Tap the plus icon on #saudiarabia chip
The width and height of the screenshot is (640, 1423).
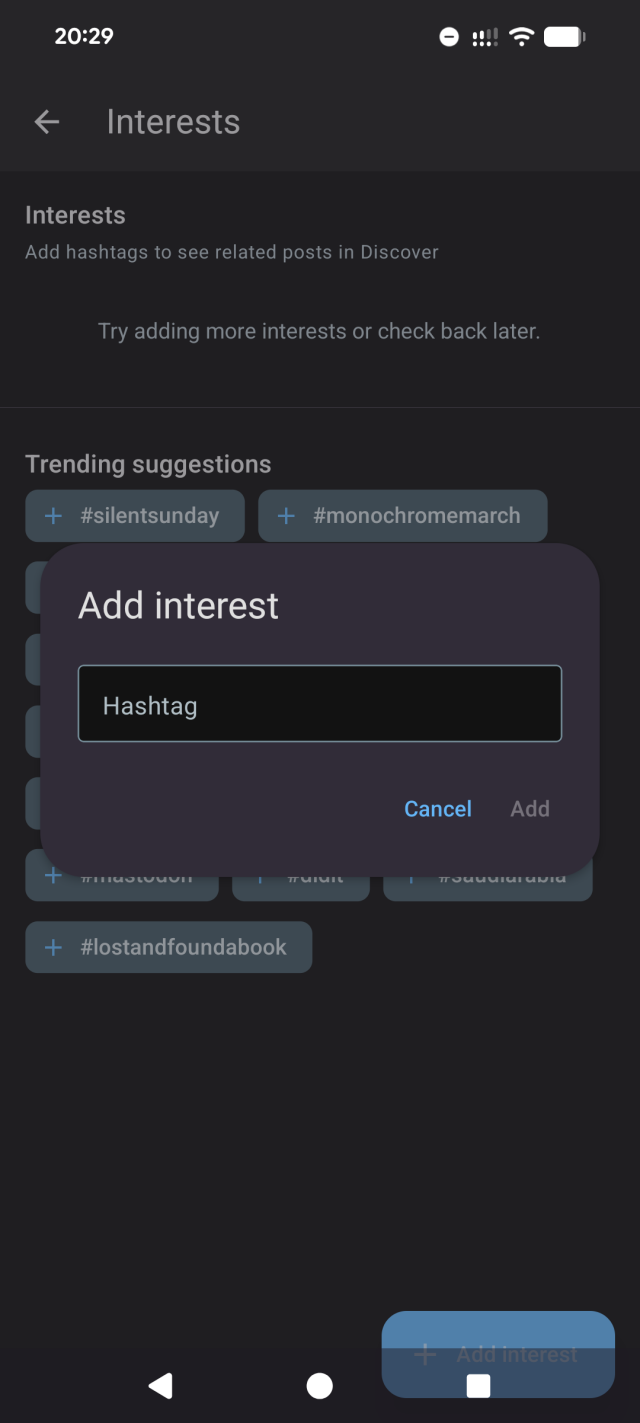(x=411, y=875)
